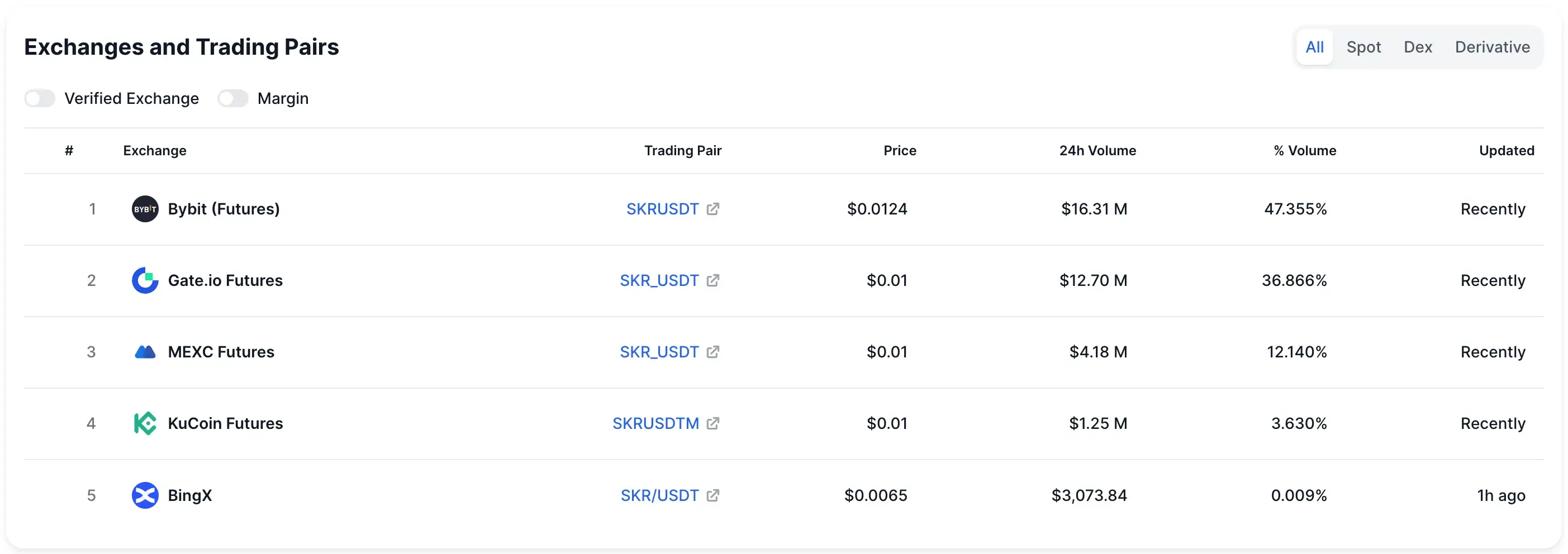Switch to the Dex tab
The image size is (1568, 554).
click(1417, 47)
